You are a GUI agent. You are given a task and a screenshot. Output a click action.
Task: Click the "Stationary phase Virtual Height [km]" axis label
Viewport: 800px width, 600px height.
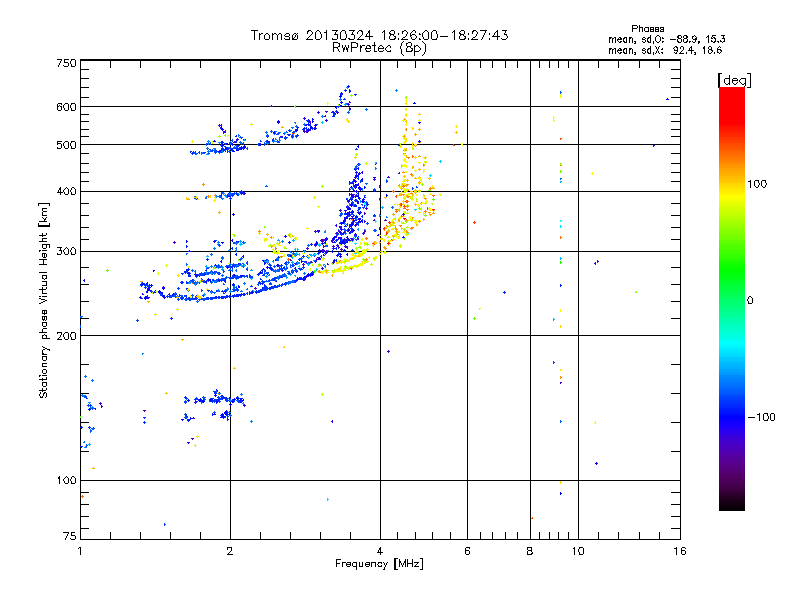(x=43, y=300)
